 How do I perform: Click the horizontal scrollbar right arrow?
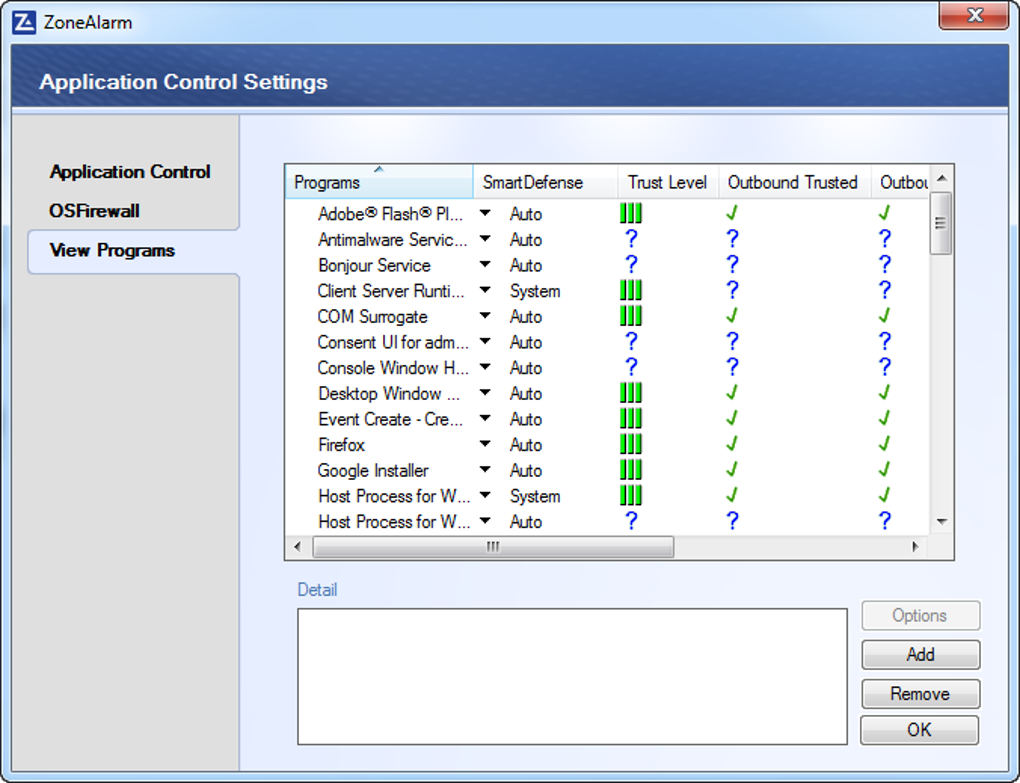(914, 547)
